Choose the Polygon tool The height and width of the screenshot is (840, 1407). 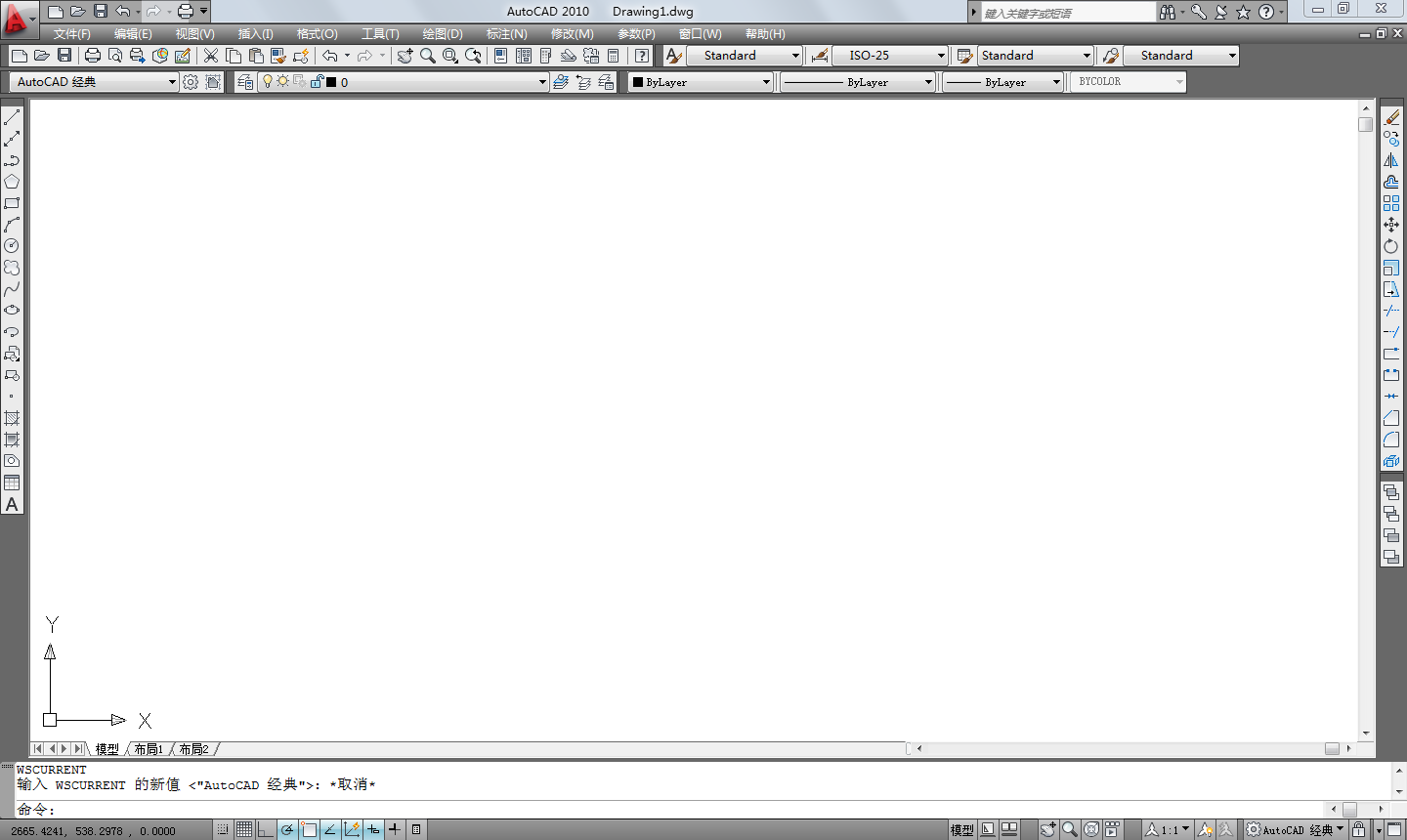click(12, 182)
